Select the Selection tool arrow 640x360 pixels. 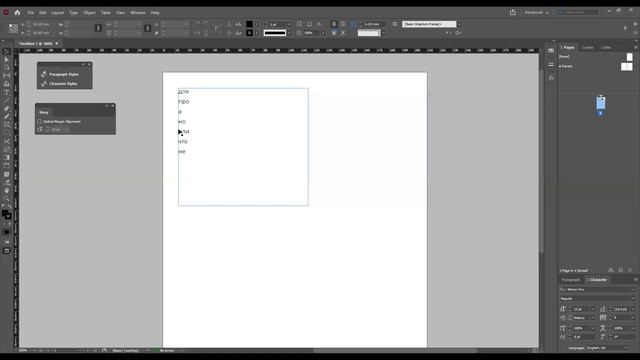pyautogui.click(x=7, y=52)
